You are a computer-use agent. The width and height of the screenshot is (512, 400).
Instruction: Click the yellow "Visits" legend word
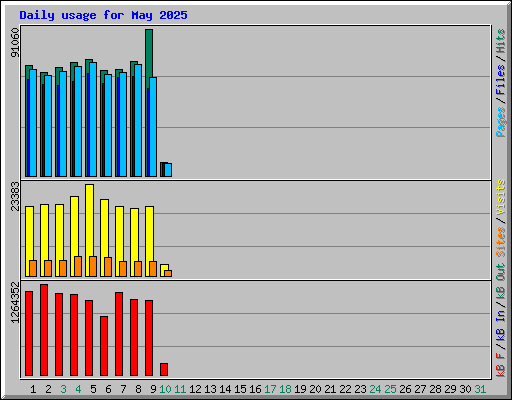tap(501, 197)
